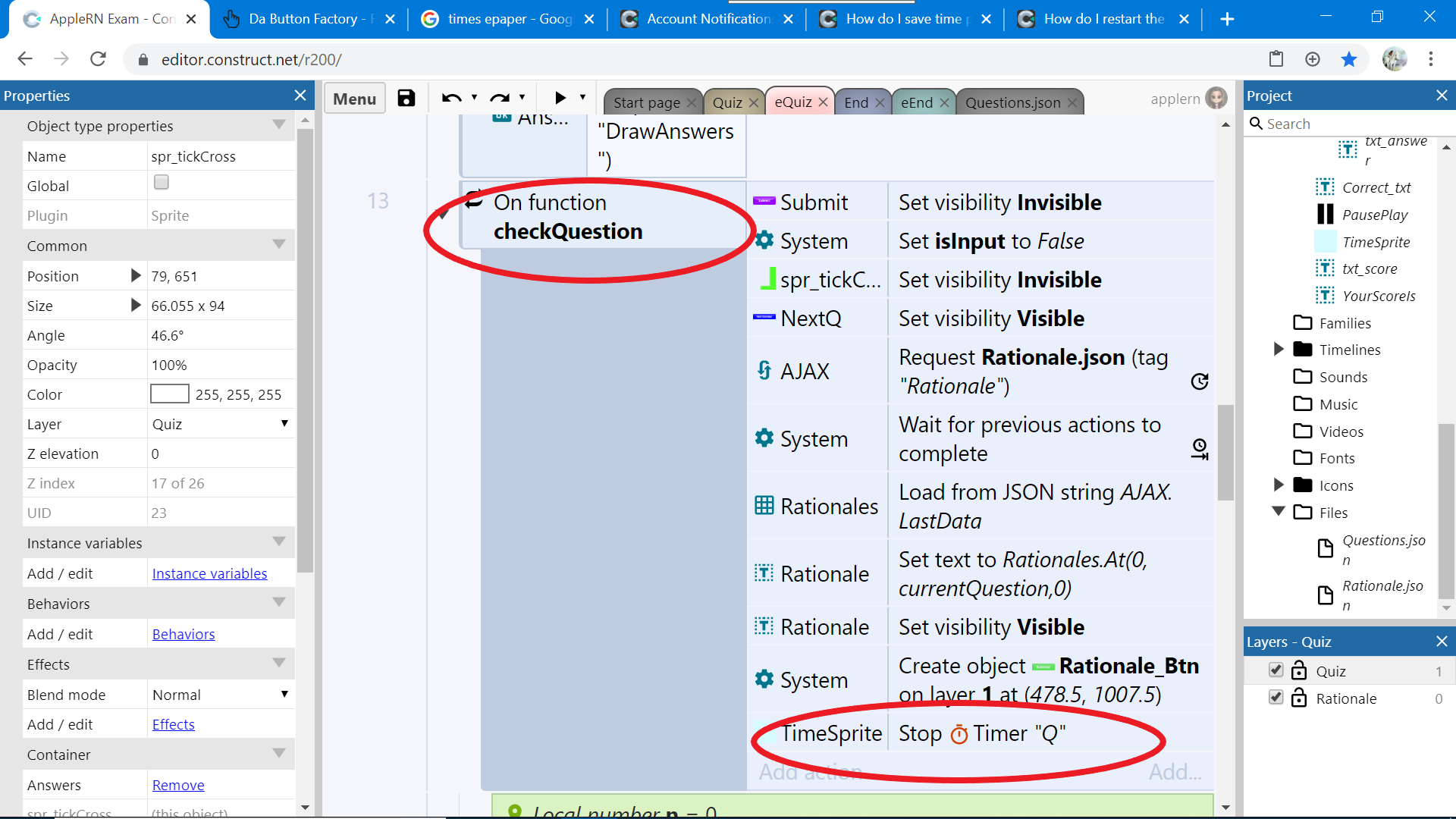This screenshot has height=819, width=1456.
Task: Close the eQuiz tab
Action: coord(824,102)
